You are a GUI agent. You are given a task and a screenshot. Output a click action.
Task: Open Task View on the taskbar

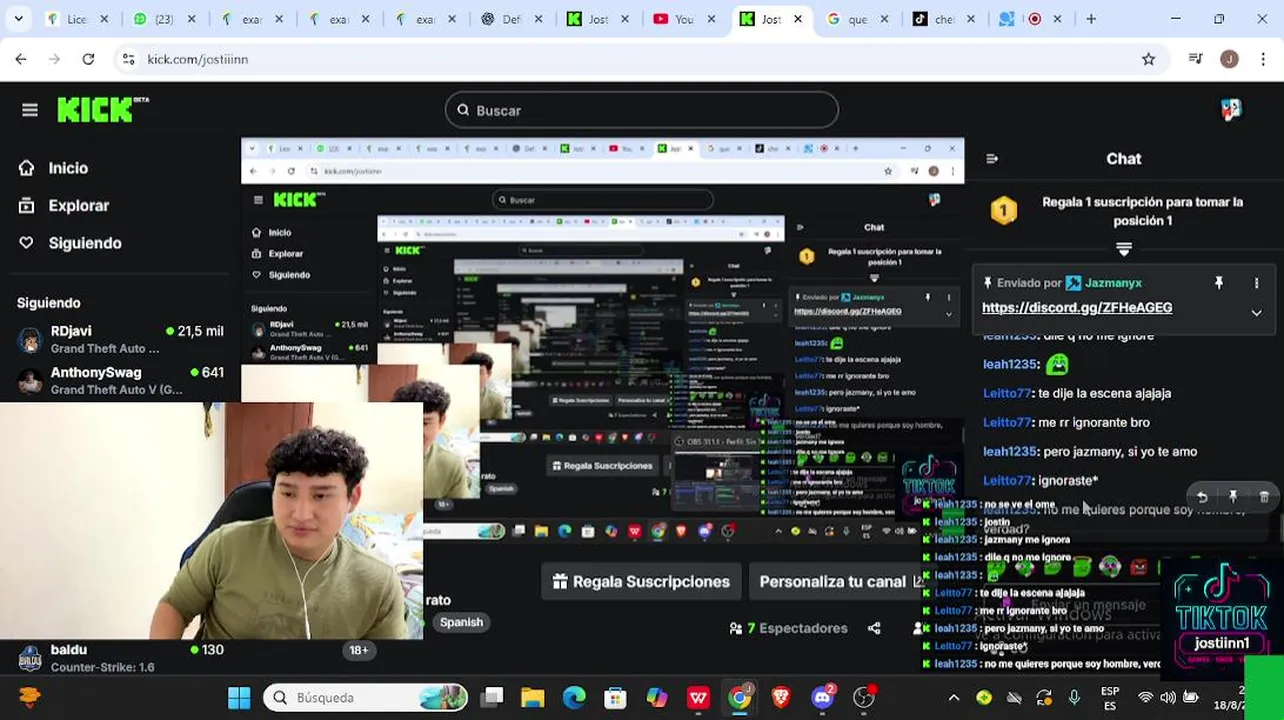pos(491,697)
